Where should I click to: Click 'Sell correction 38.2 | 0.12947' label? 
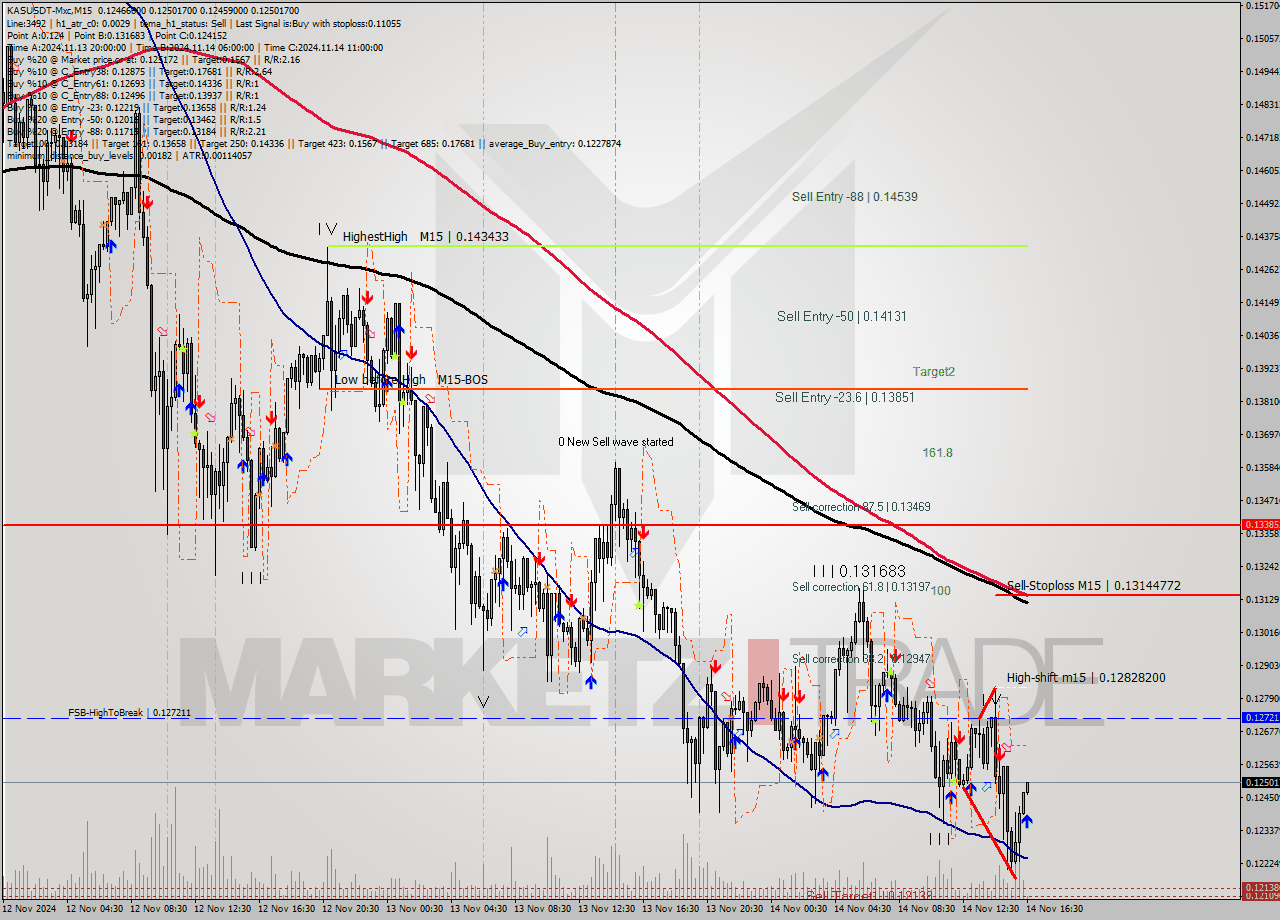[861, 659]
